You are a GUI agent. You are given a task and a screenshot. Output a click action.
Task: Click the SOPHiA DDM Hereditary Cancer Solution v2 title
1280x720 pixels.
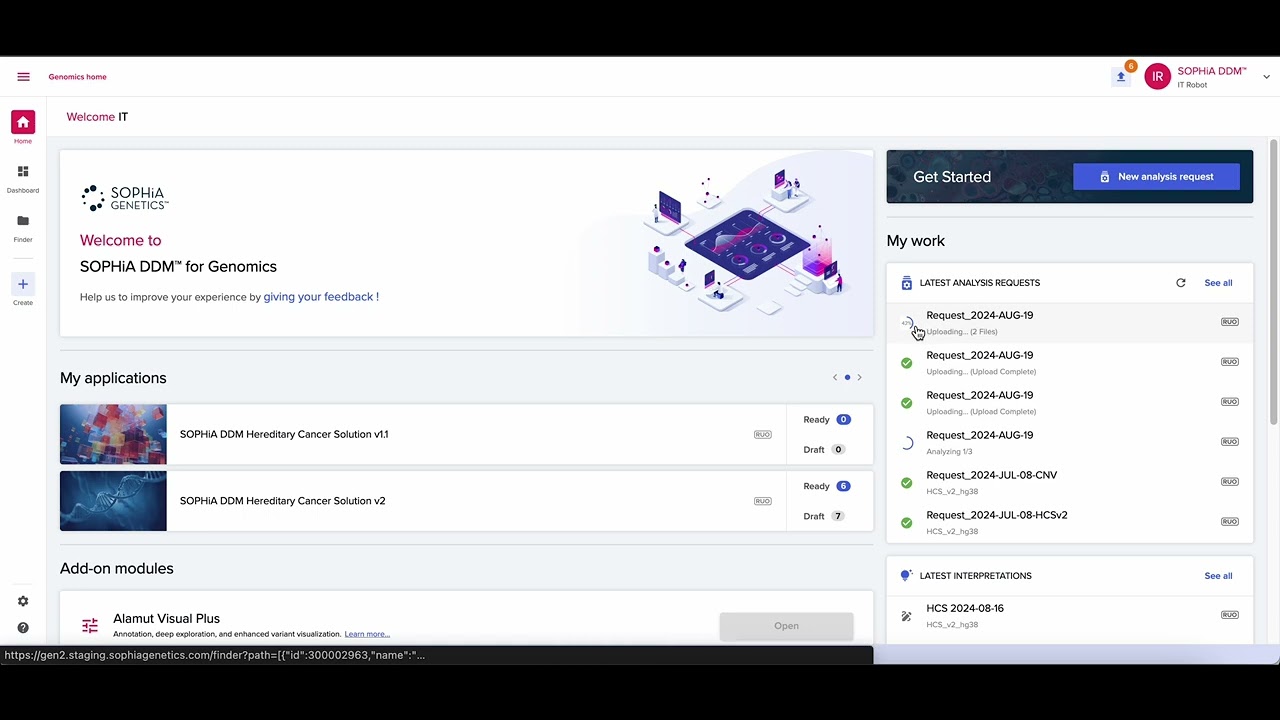point(282,501)
